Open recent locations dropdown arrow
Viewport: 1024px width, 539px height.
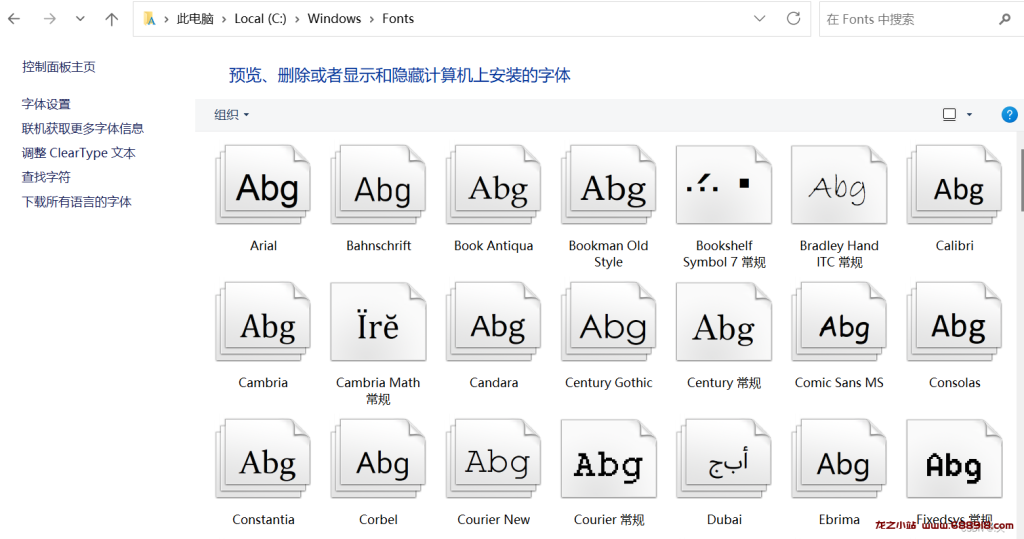pos(80,19)
